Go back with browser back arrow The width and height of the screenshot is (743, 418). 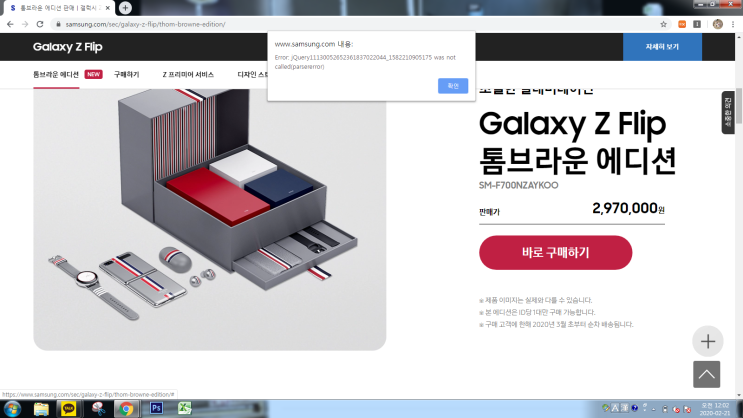[x=10, y=24]
